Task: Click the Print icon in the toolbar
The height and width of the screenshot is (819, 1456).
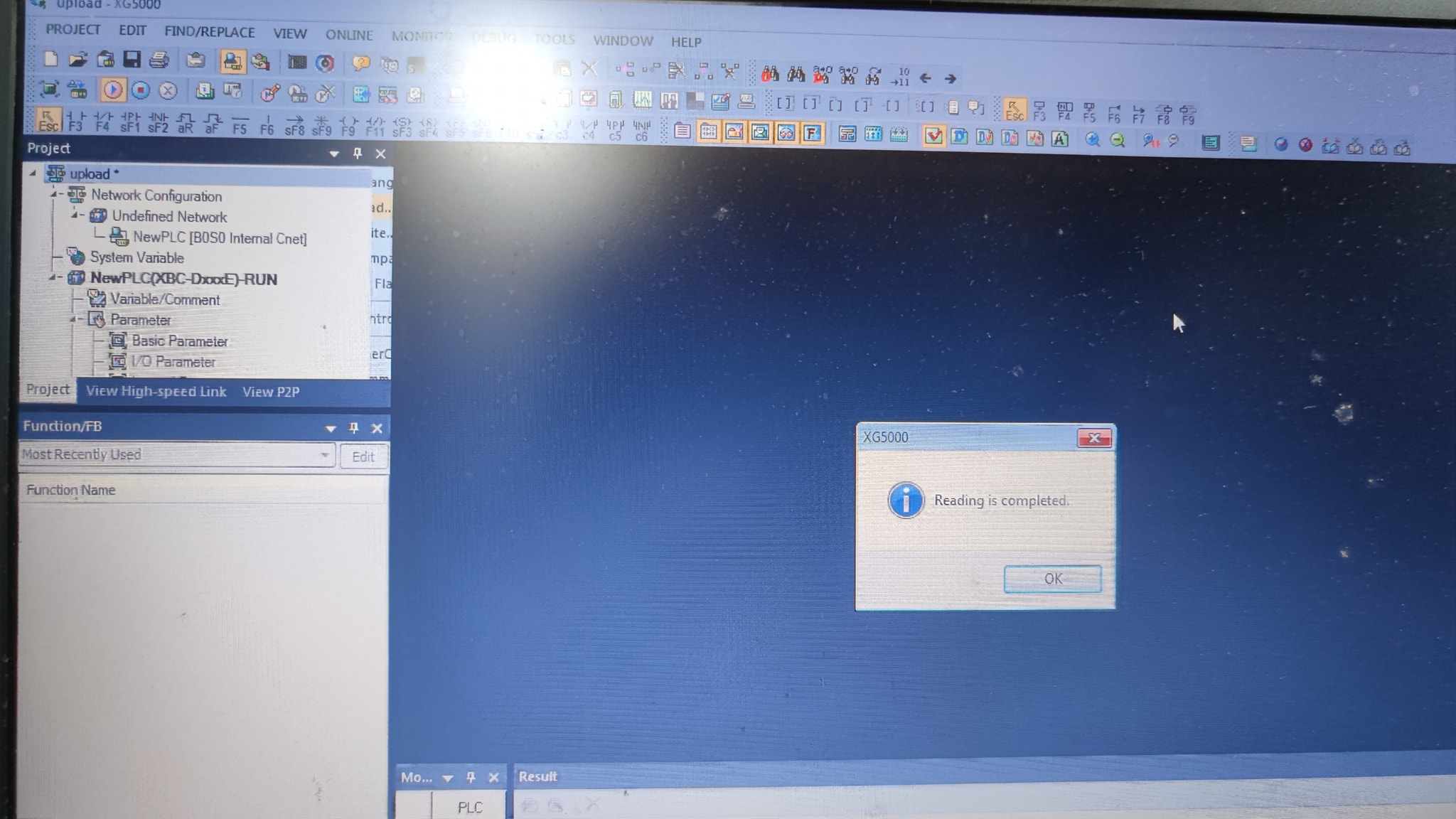Action: point(159,60)
